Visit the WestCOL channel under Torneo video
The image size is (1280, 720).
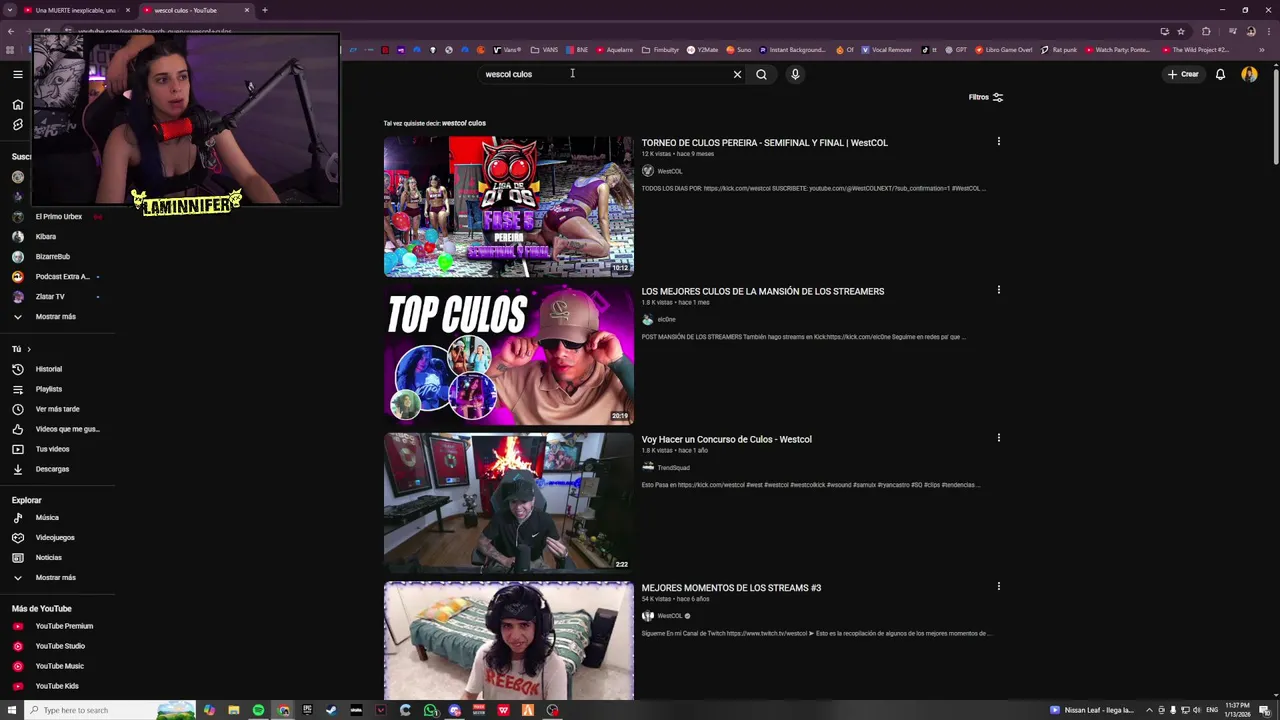pyautogui.click(x=669, y=171)
